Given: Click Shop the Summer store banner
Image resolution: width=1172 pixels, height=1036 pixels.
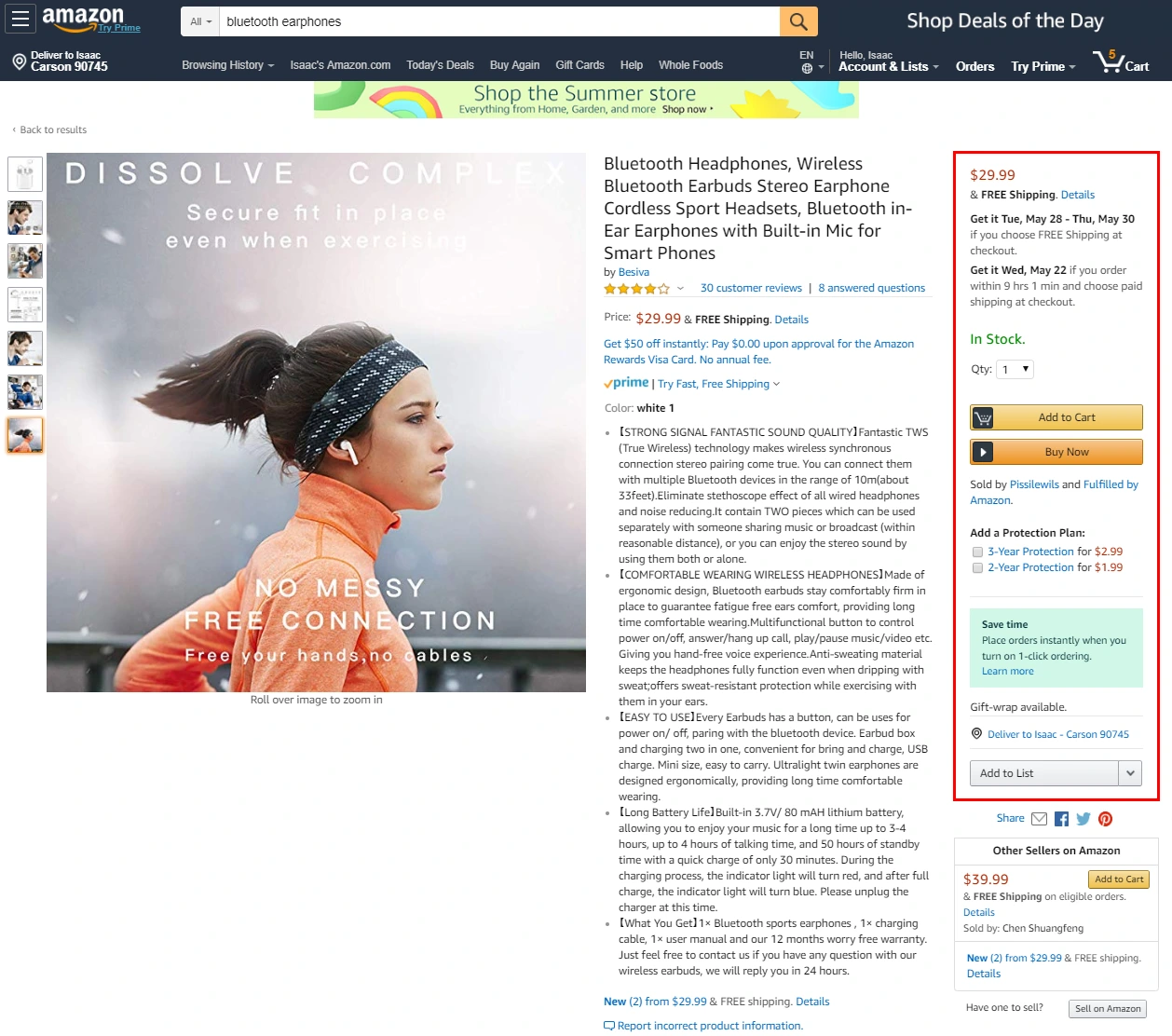Looking at the screenshot, I should click(x=586, y=100).
